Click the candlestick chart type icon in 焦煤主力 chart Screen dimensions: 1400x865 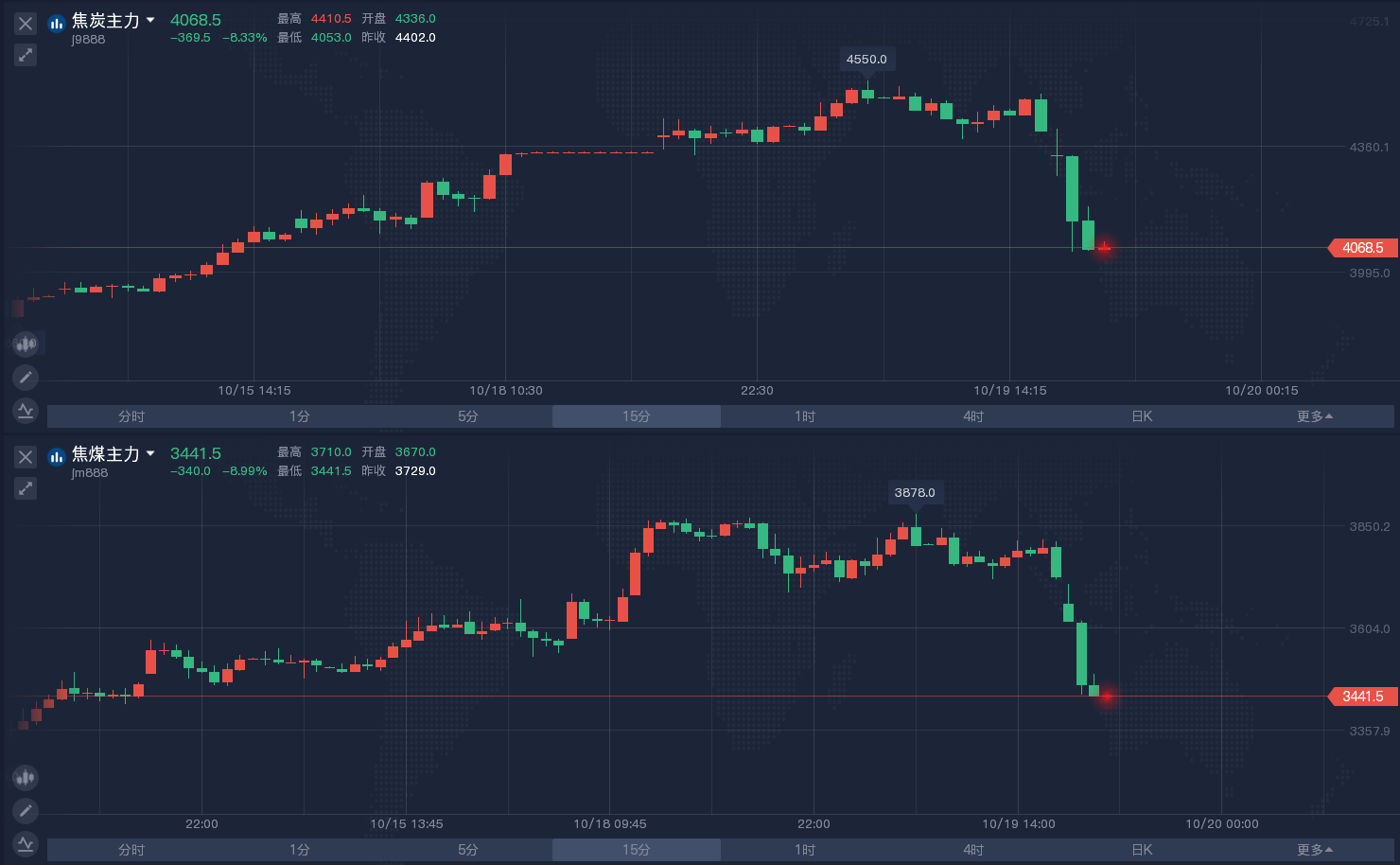26,778
